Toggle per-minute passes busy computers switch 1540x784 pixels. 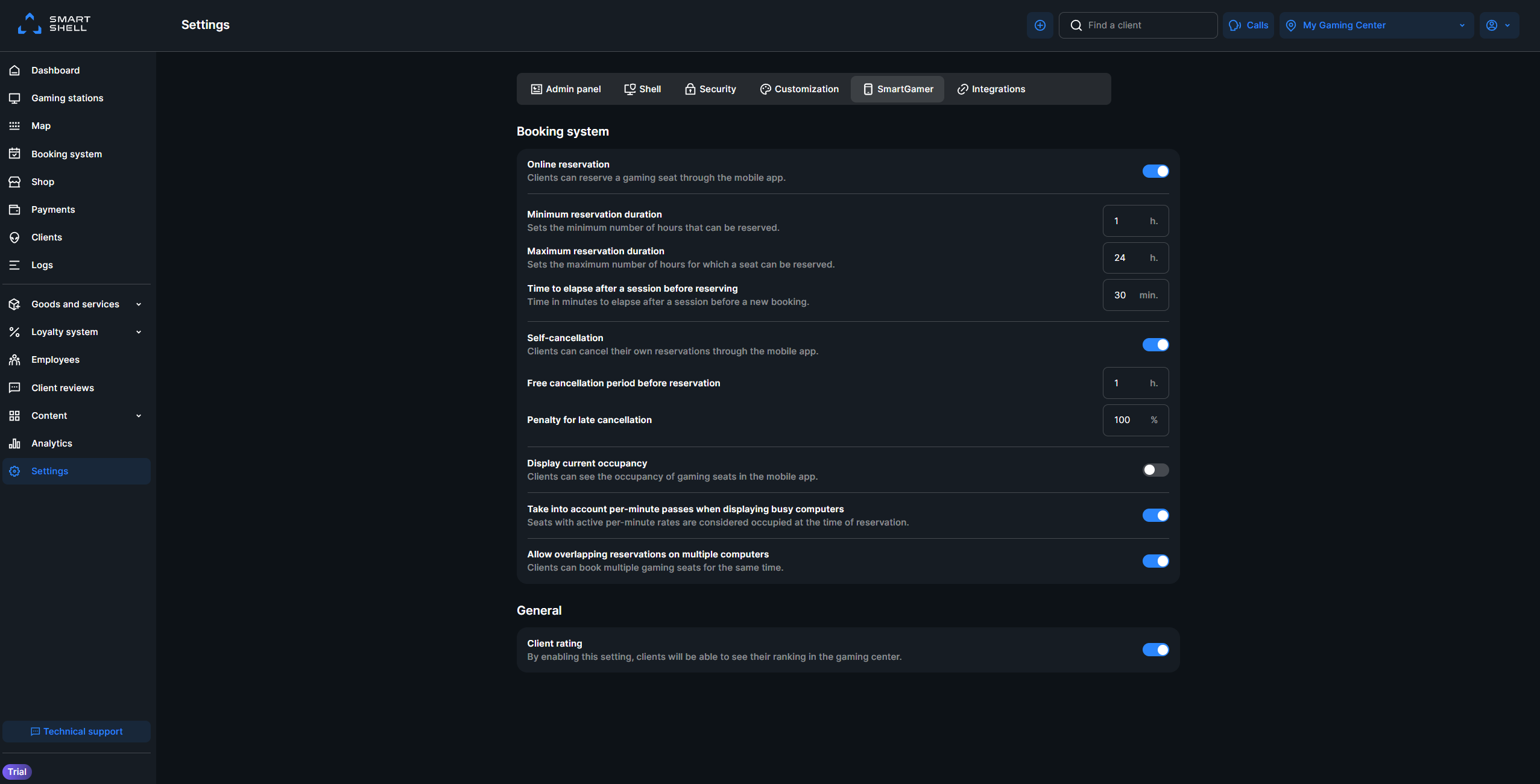pyautogui.click(x=1155, y=515)
